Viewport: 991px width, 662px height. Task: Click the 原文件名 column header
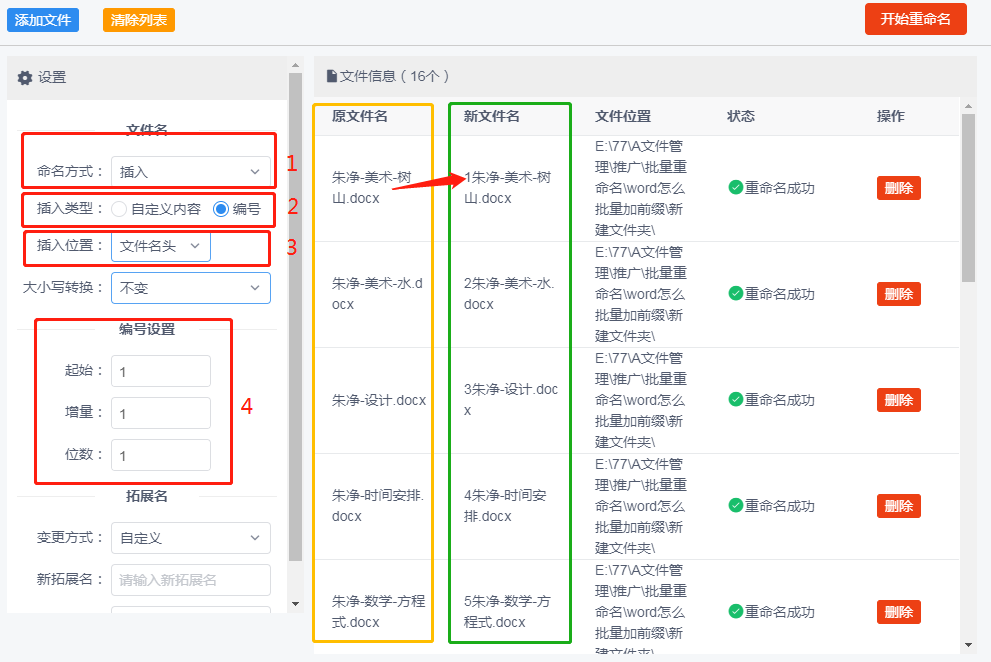point(360,116)
